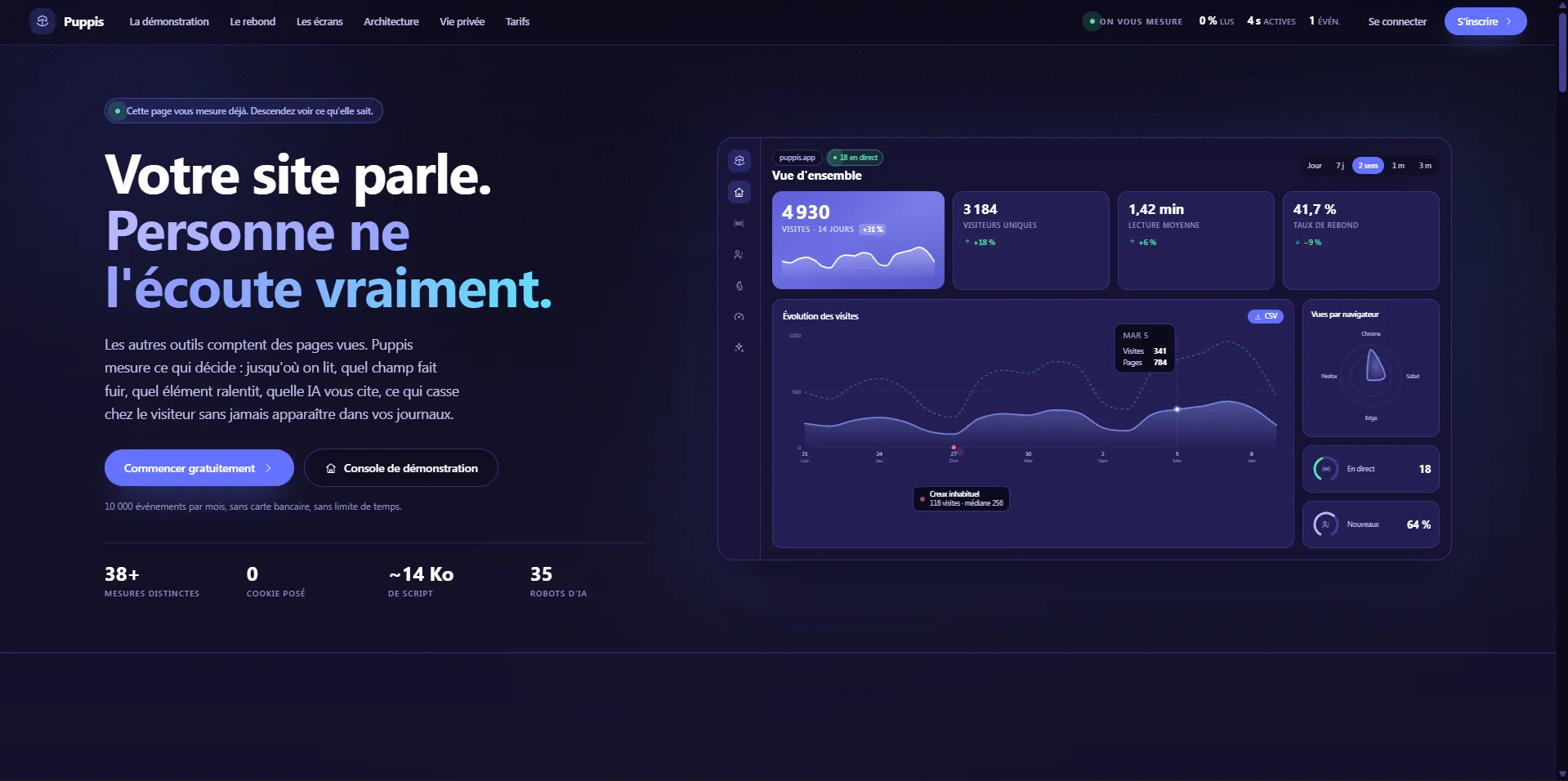The width and height of the screenshot is (1568, 781).
Task: Select the 3 m time range
Action: click(1425, 166)
